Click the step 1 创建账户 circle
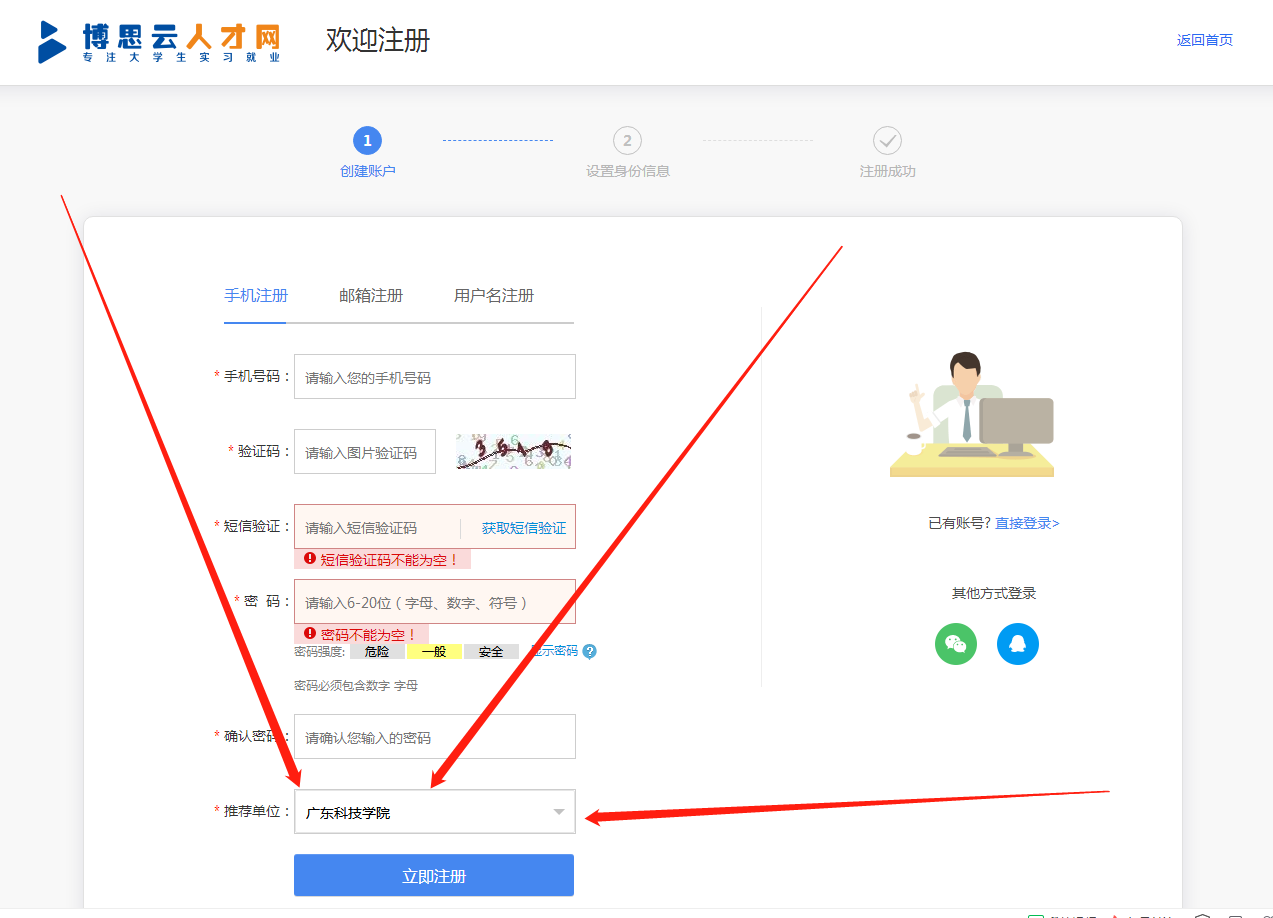This screenshot has height=918, width=1273. (x=367, y=140)
